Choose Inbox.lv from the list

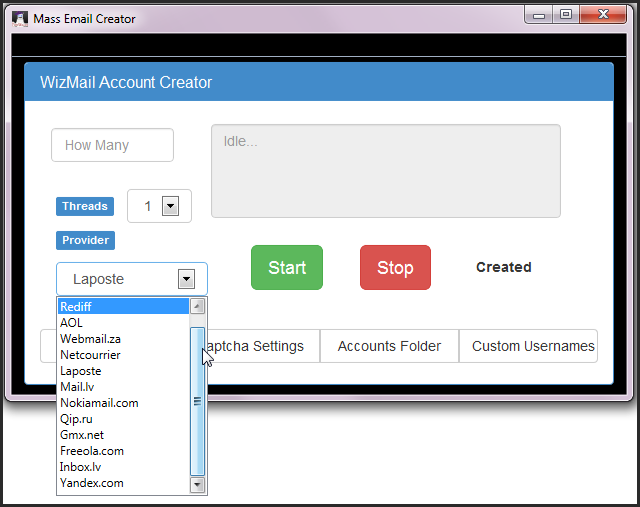coord(124,467)
